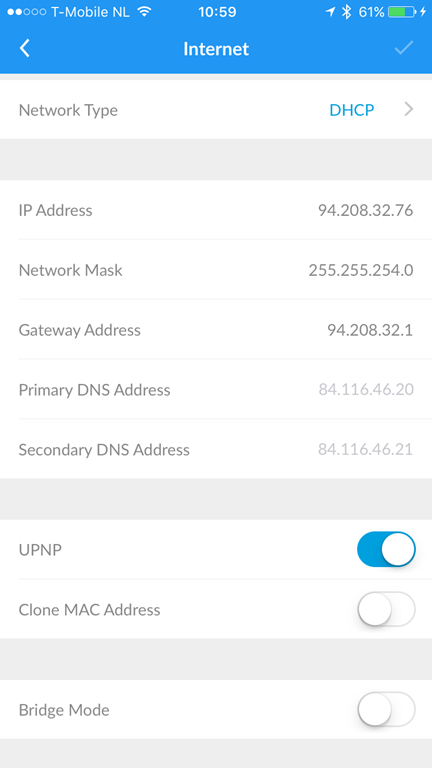Tap the checkmark save icon

point(404,48)
